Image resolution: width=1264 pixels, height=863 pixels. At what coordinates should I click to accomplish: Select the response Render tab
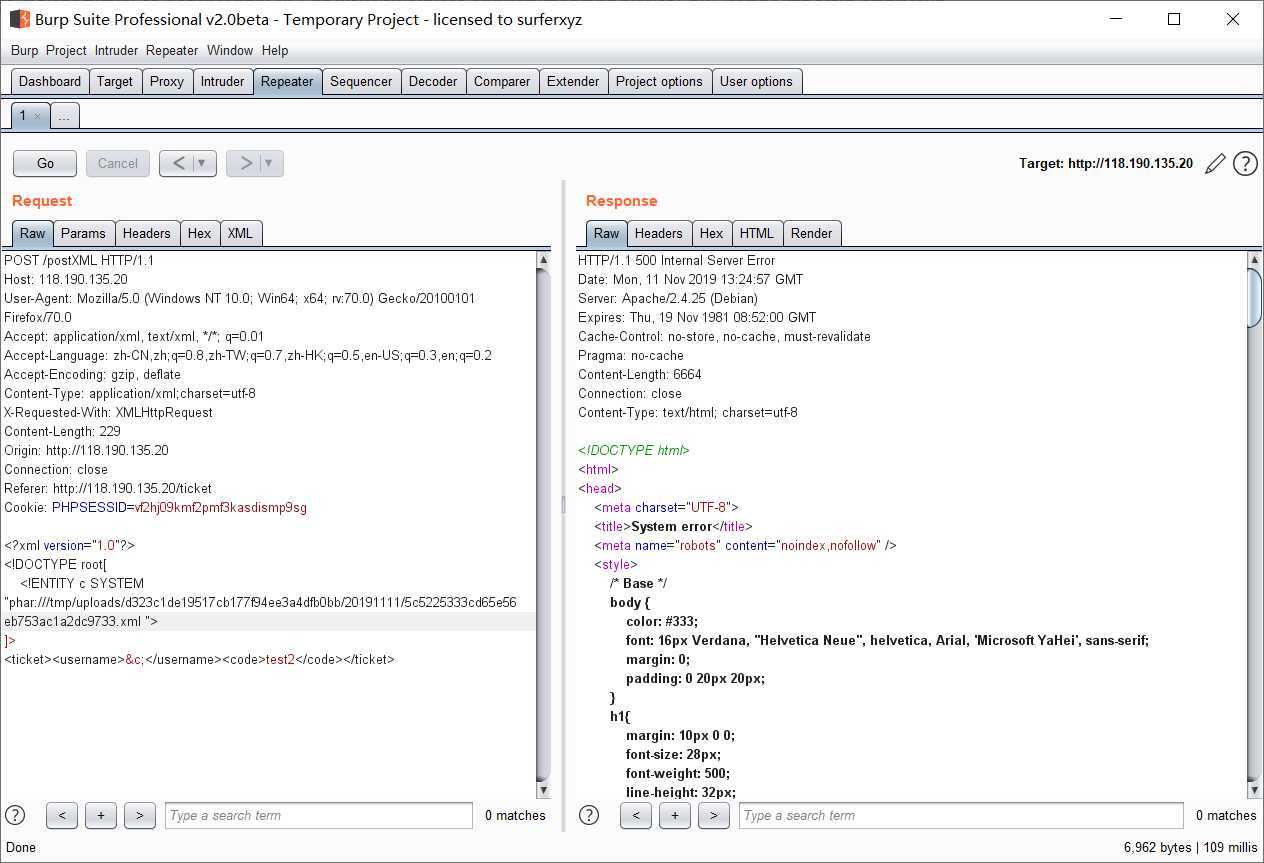point(812,233)
